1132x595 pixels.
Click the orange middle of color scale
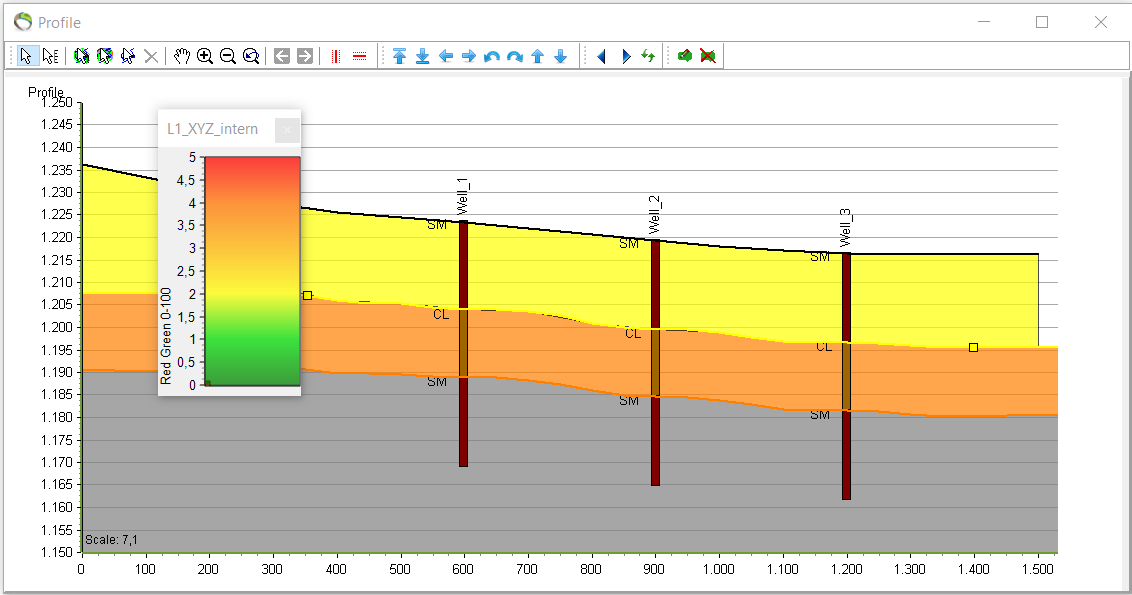(253, 225)
